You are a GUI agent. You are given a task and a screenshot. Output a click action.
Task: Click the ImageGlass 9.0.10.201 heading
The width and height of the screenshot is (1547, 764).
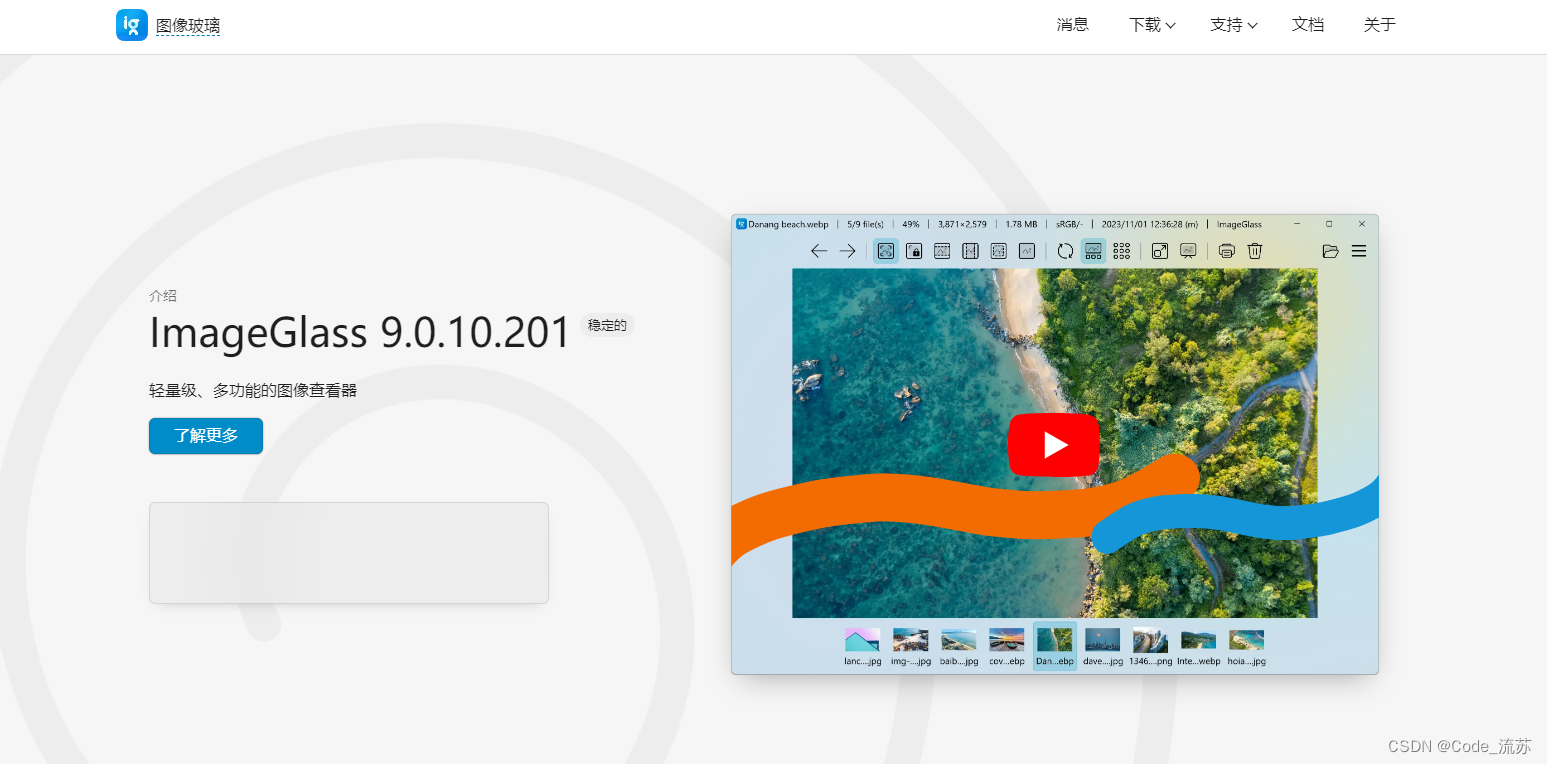(x=360, y=332)
